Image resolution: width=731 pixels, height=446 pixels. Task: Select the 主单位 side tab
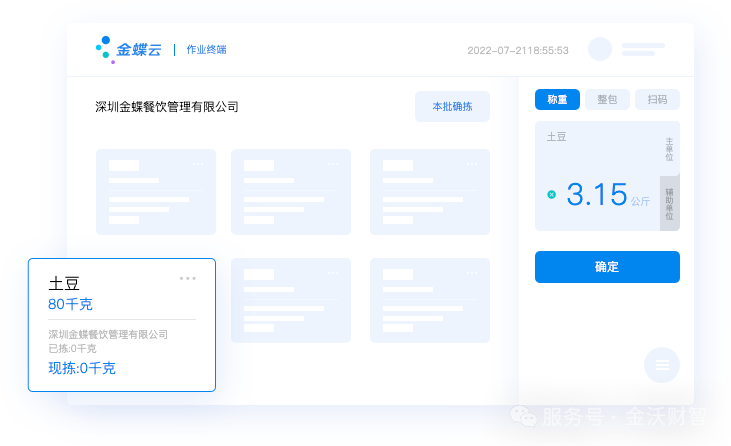coord(669,149)
